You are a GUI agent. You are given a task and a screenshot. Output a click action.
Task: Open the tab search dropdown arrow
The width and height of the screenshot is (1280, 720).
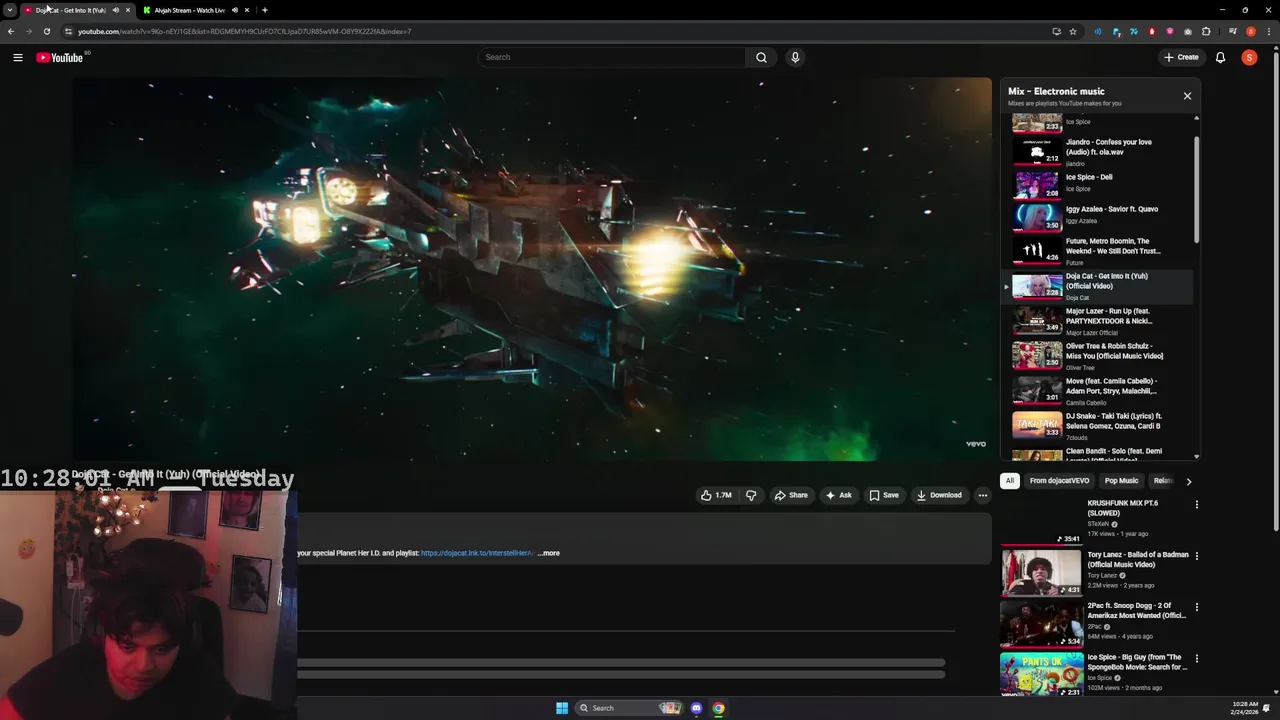9,10
